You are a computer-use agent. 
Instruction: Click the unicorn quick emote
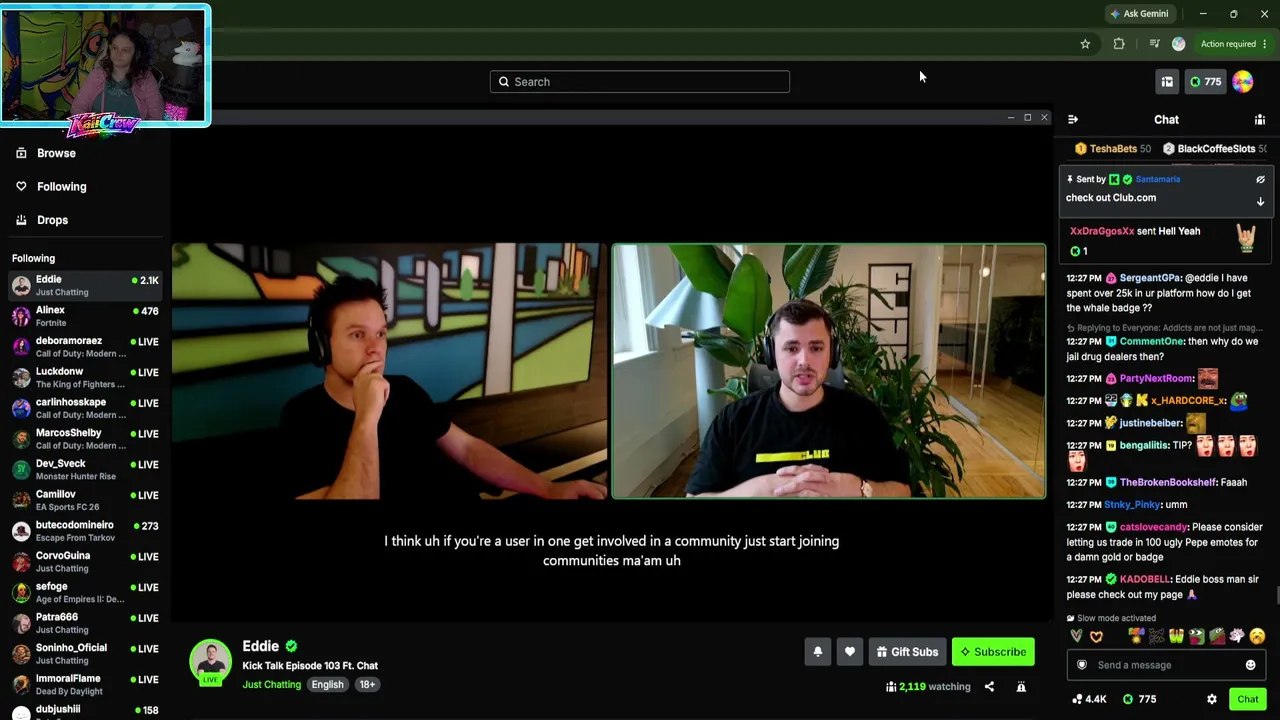[1237, 636]
